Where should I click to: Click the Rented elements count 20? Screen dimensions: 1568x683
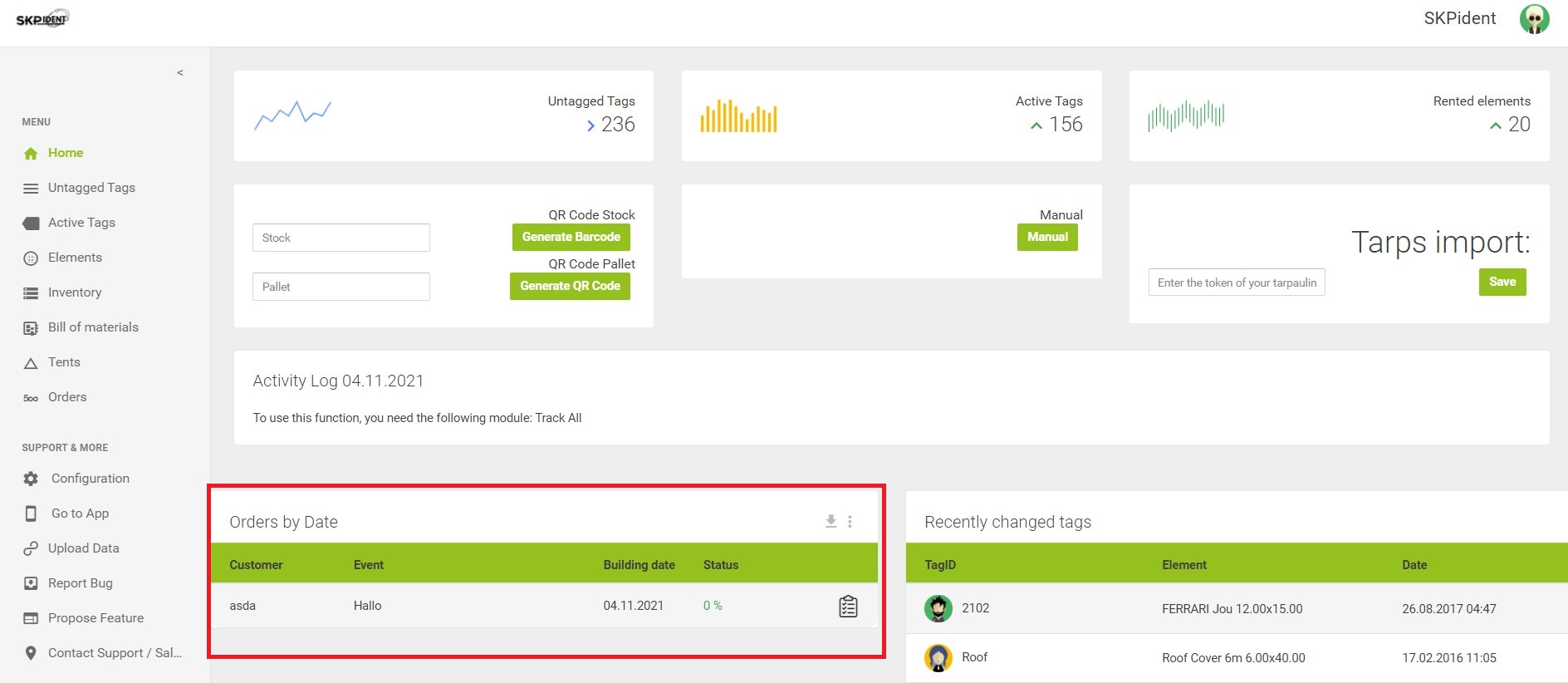click(x=1519, y=125)
